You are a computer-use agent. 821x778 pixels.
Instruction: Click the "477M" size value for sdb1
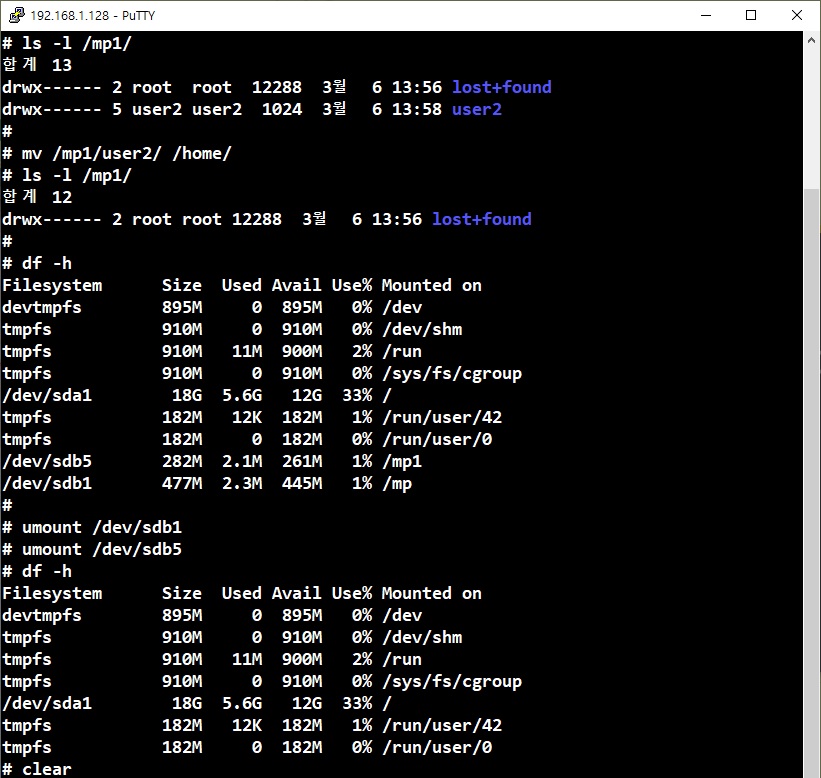(182, 483)
